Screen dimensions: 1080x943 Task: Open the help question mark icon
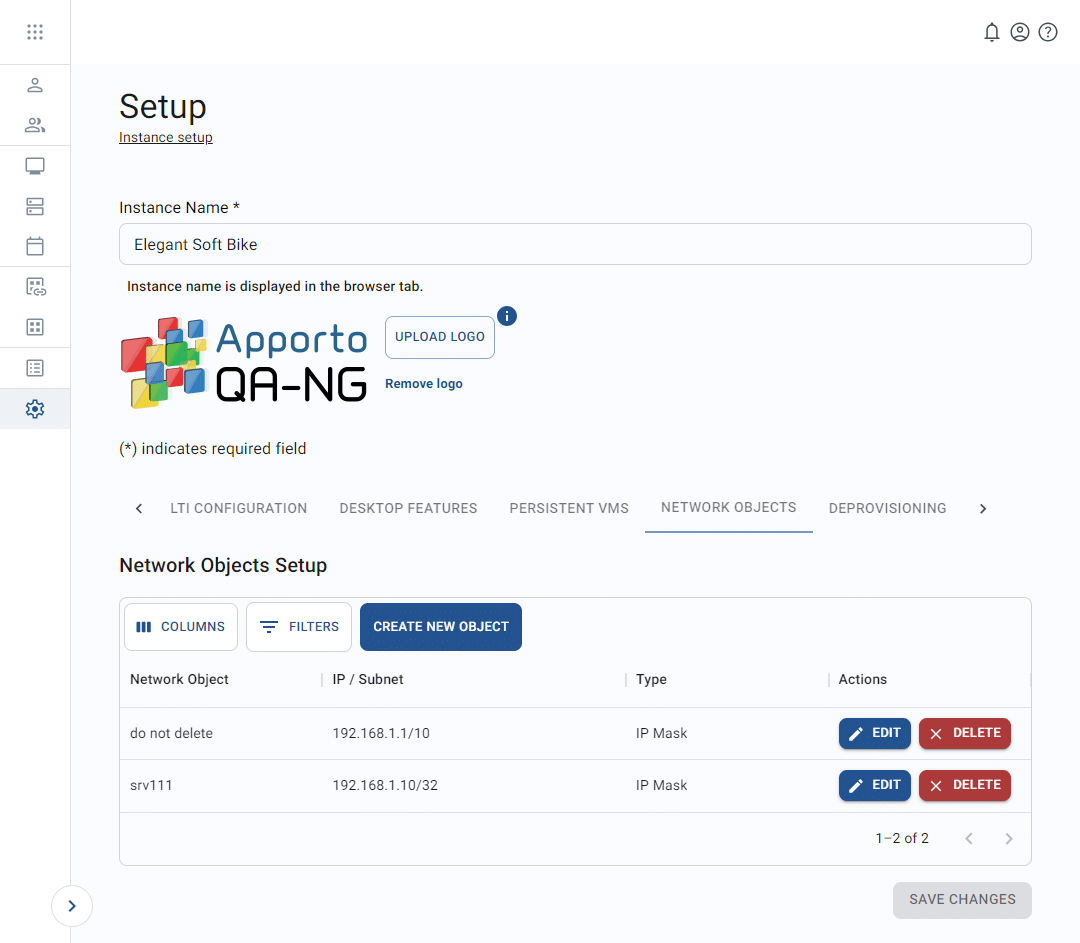1048,31
